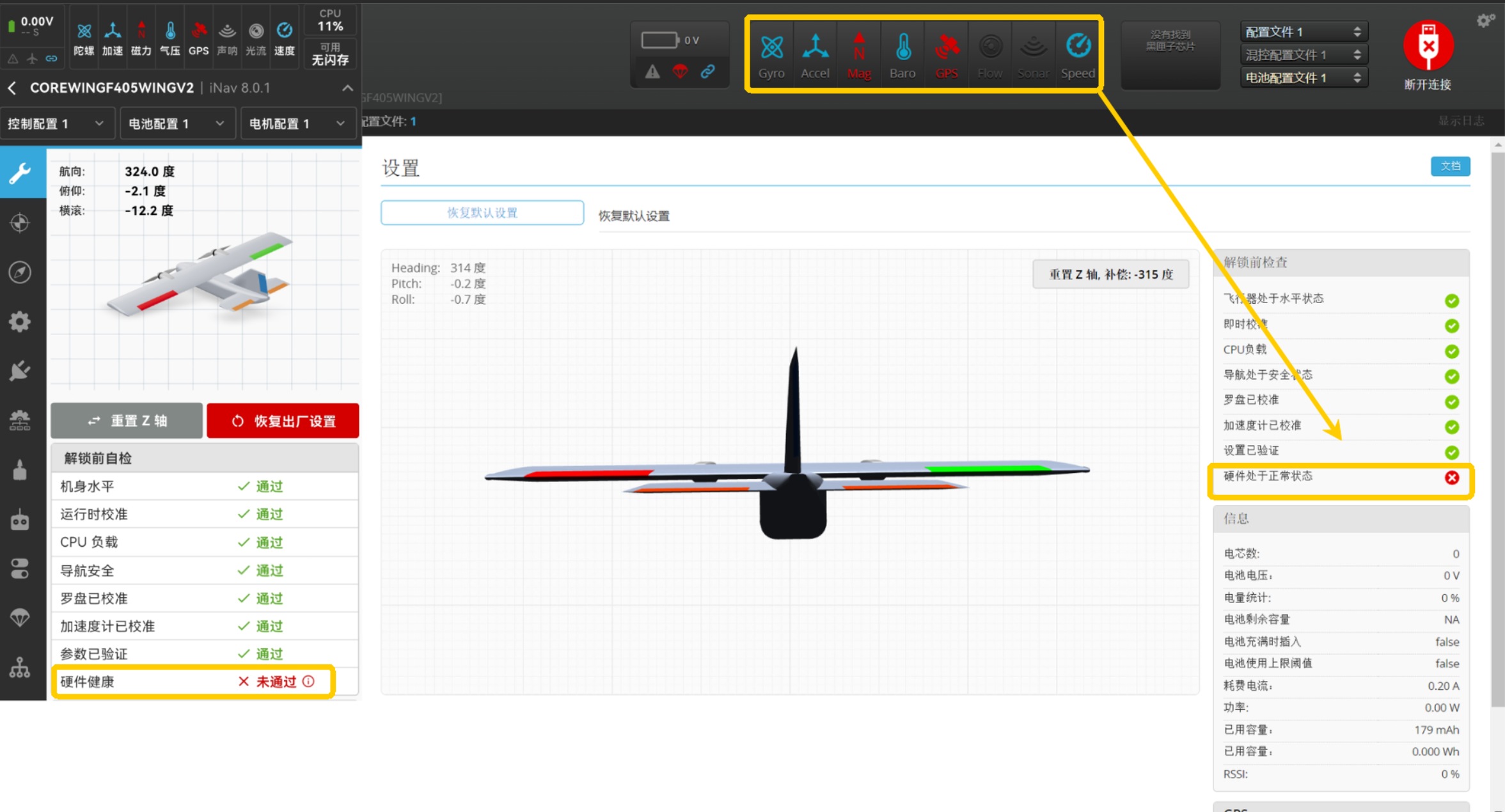This screenshot has height=812, width=1505.
Task: Open the 控制配置 1 dropdown
Action: pyautogui.click(x=56, y=123)
